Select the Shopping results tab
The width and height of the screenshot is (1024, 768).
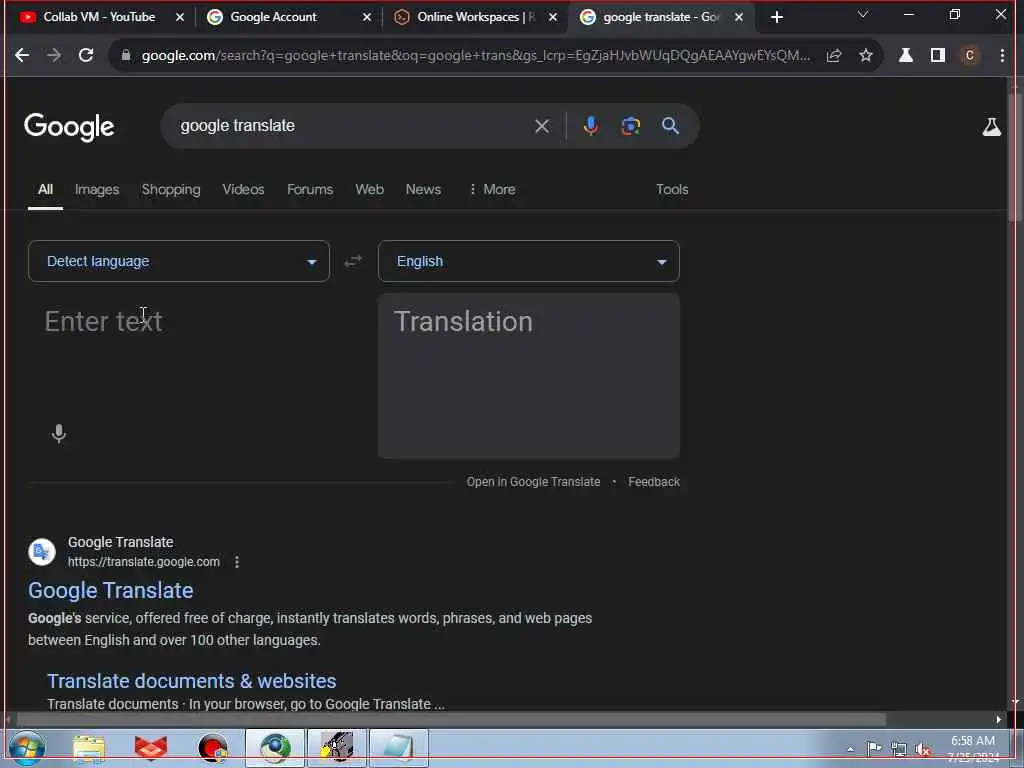pos(171,189)
